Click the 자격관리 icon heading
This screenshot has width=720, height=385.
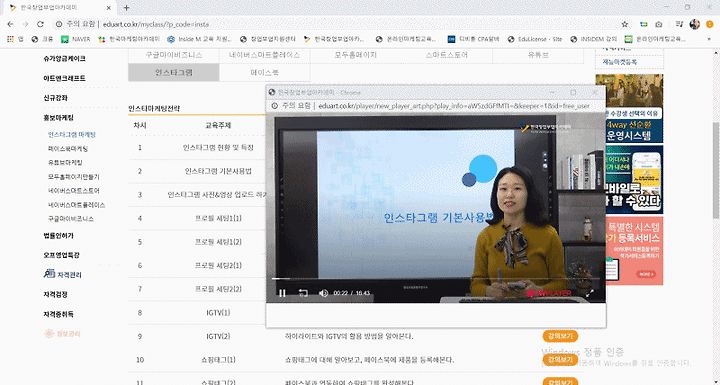pos(62,275)
